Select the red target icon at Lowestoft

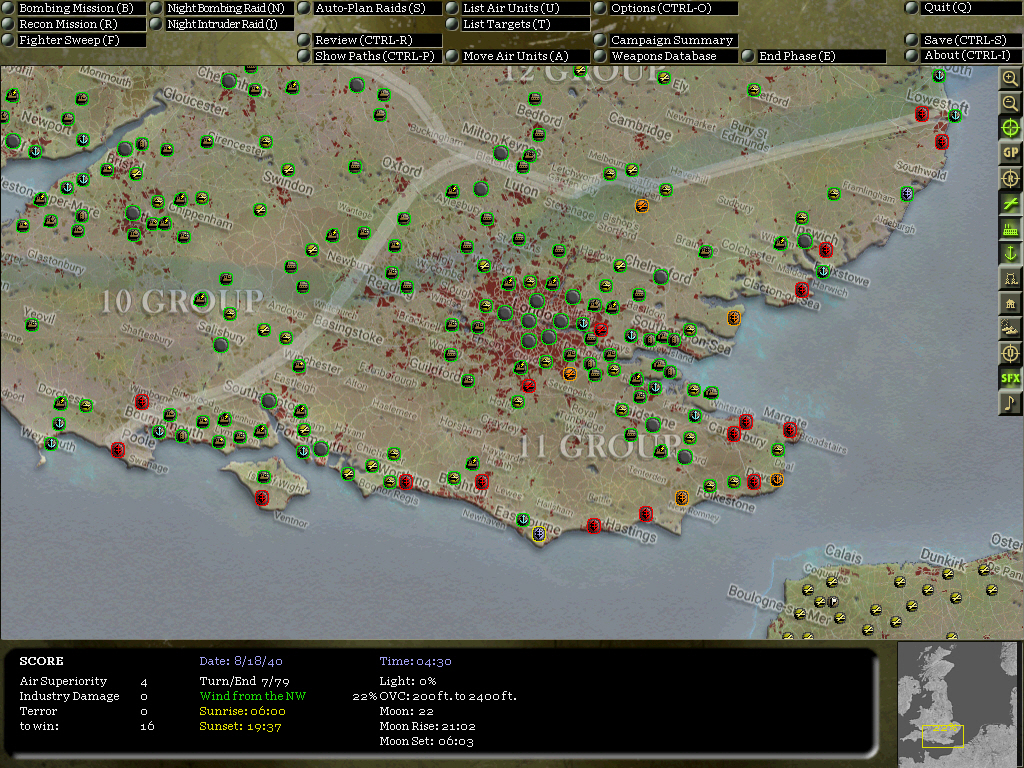click(921, 114)
